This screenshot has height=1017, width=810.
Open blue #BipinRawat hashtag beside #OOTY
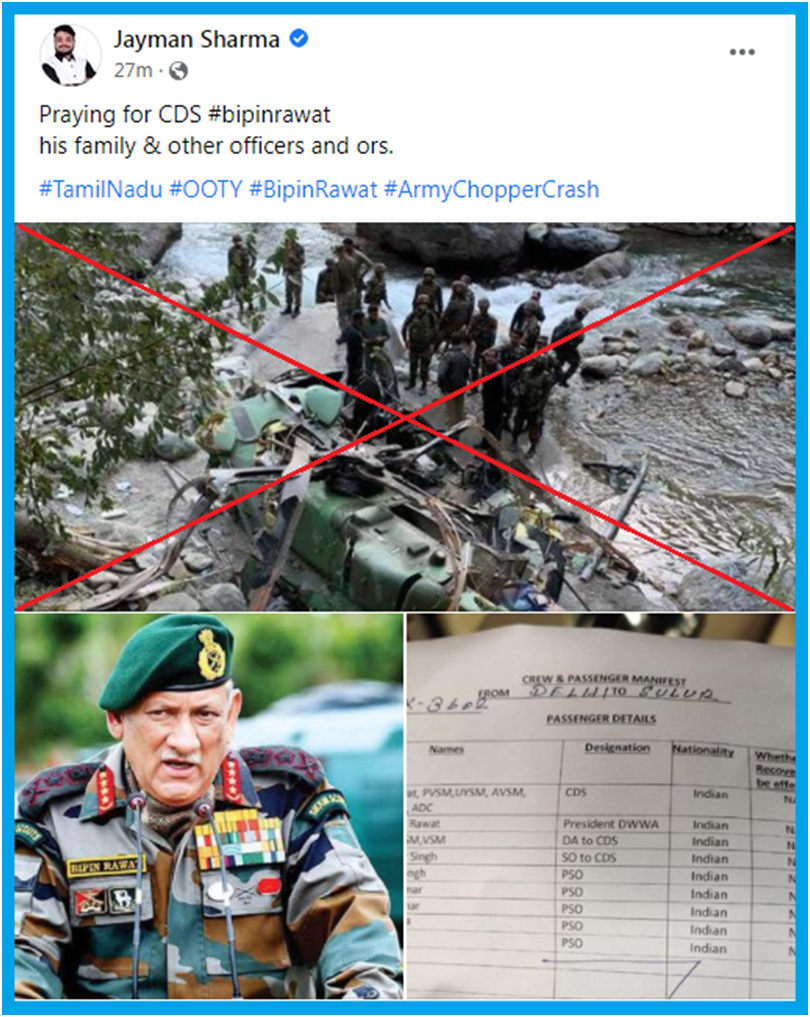click(313, 189)
